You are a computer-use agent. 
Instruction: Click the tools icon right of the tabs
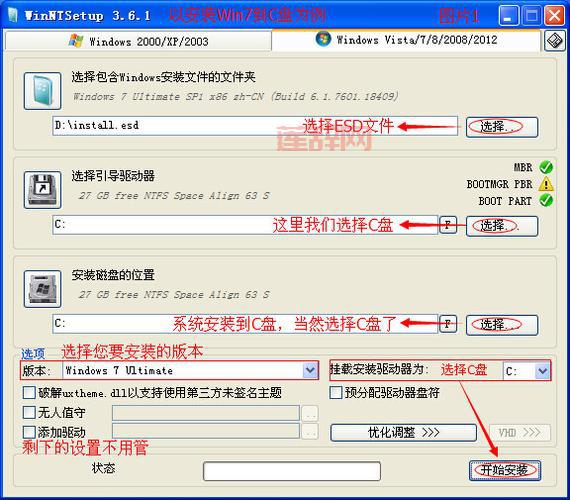pyautogui.click(x=555, y=40)
